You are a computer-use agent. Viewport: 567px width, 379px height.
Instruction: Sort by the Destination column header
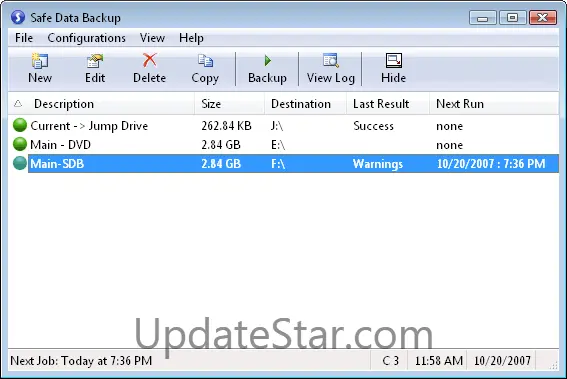tap(305, 104)
